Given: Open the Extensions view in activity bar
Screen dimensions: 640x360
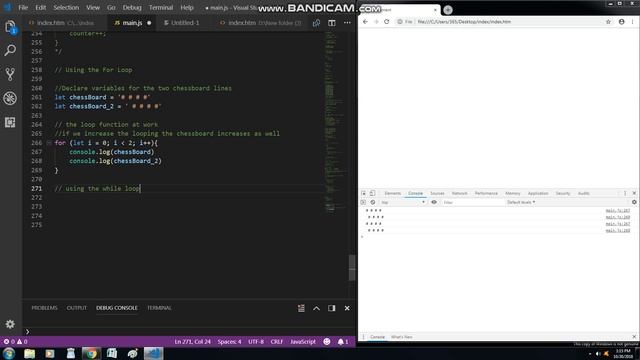Looking at the screenshot, I should click(x=10, y=122).
